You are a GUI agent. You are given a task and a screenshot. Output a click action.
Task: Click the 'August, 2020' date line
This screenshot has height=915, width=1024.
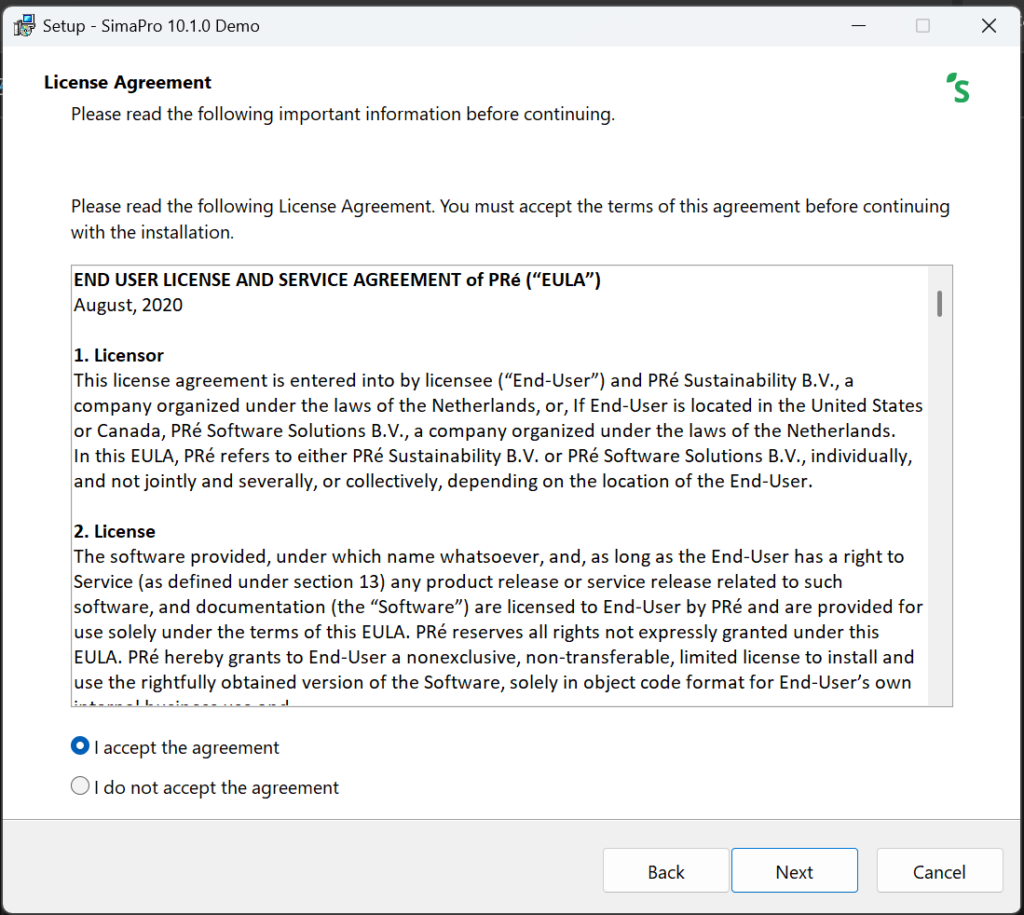click(x=128, y=305)
